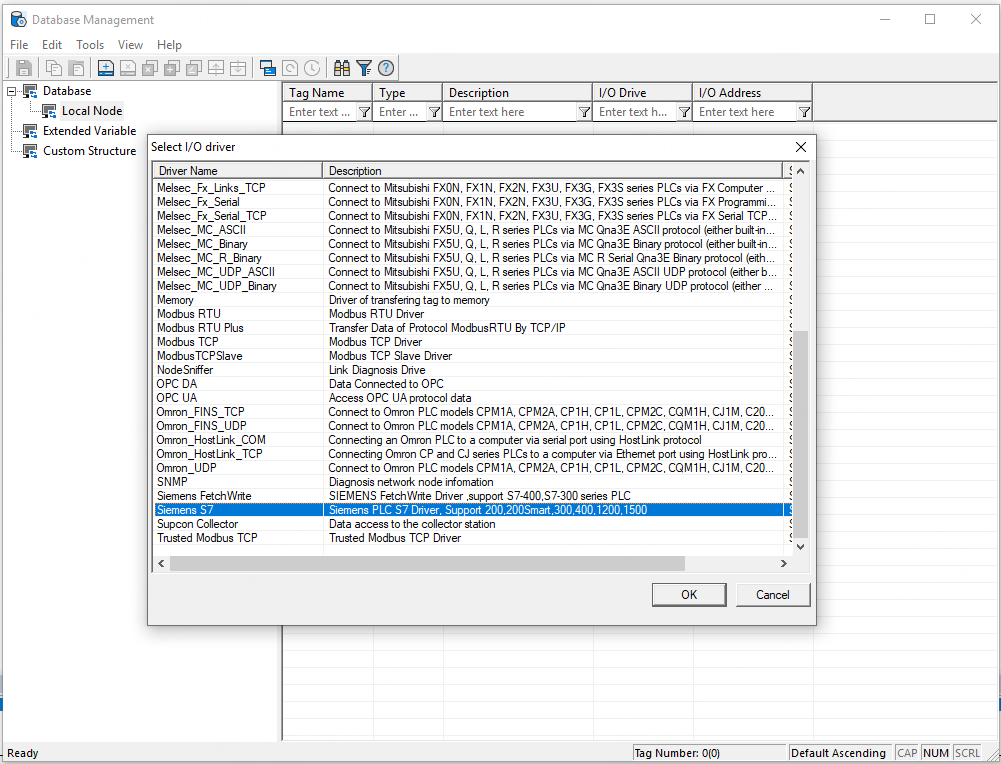Cancel the Select I/O driver dialog
Image resolution: width=1001 pixels, height=764 pixels.
772,594
